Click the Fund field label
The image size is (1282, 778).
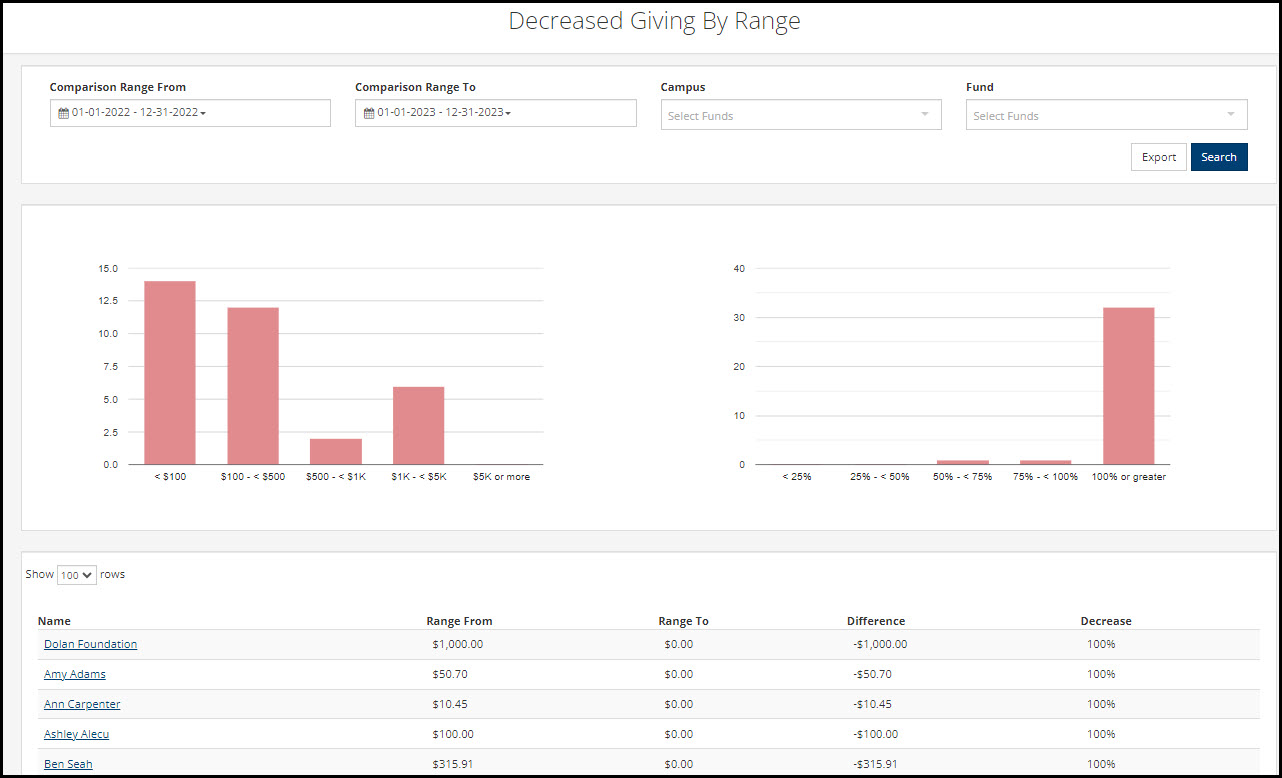(980, 87)
